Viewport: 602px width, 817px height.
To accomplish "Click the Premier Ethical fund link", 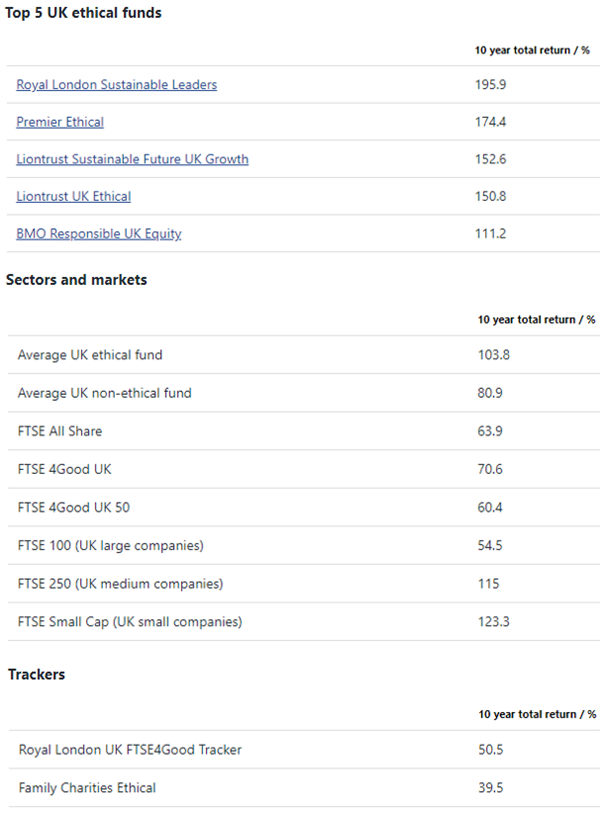I will (x=60, y=122).
